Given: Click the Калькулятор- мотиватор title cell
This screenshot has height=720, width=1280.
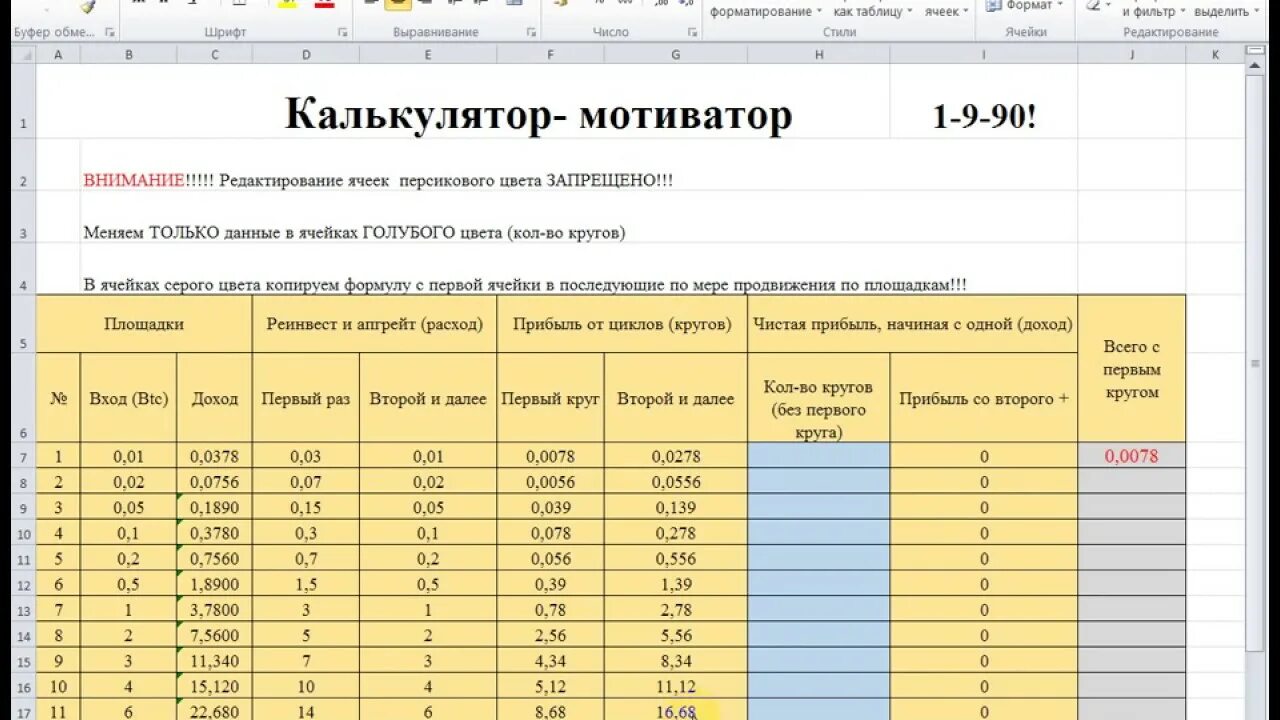Looking at the screenshot, I should (538, 116).
